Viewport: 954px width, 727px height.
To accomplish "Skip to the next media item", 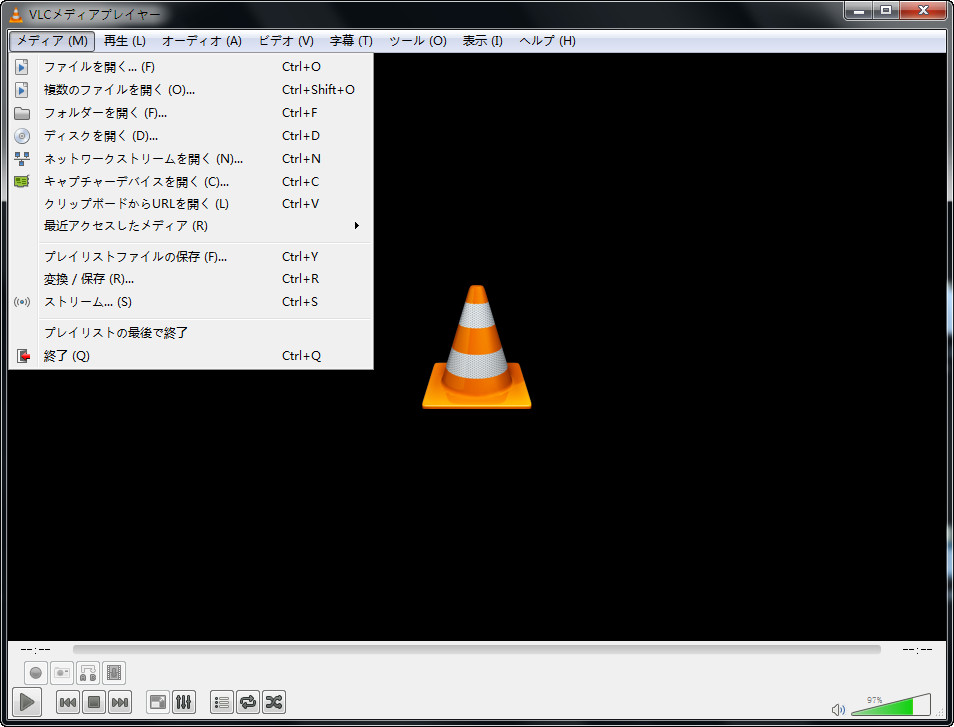I will point(119,701).
